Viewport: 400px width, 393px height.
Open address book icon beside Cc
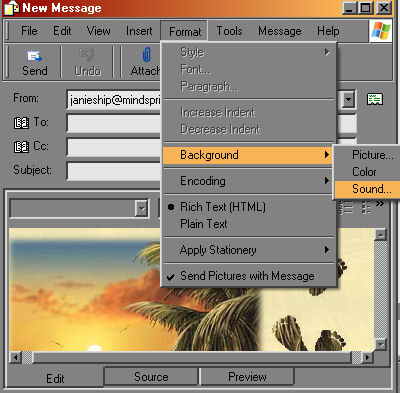21,147
